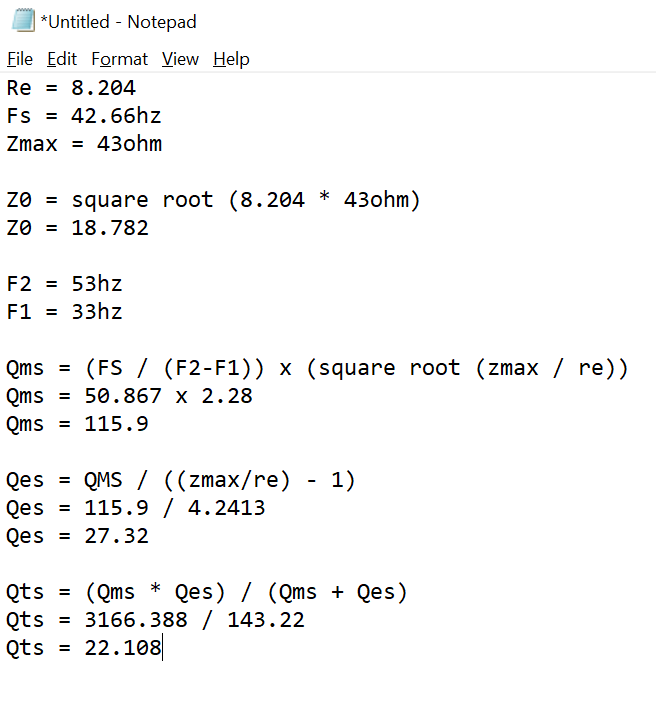656x702 pixels.
Task: Click the 'Zmax = 43ohm' text line
Action: tap(84, 144)
